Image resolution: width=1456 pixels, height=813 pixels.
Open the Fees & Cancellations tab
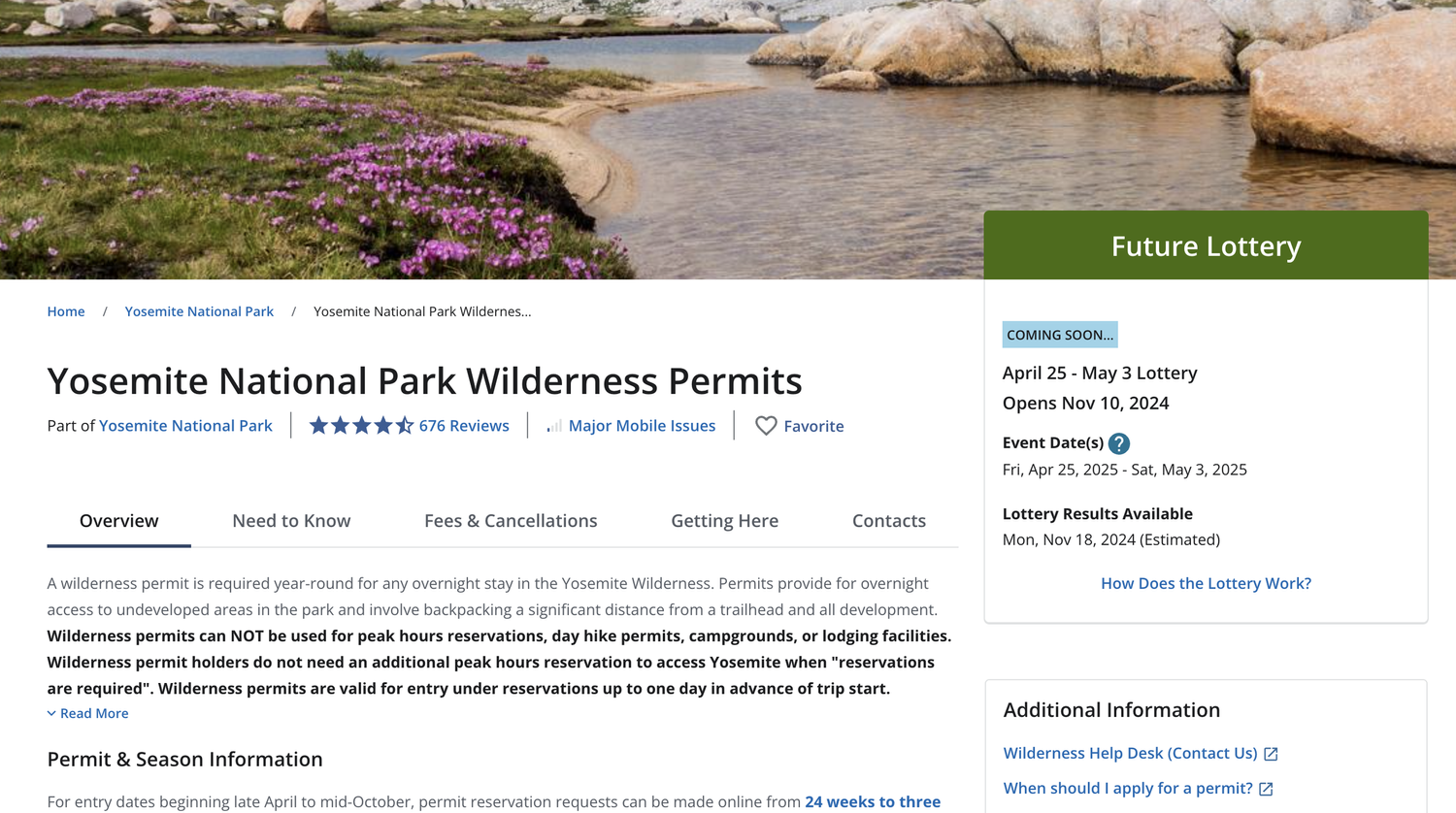pyautogui.click(x=511, y=521)
